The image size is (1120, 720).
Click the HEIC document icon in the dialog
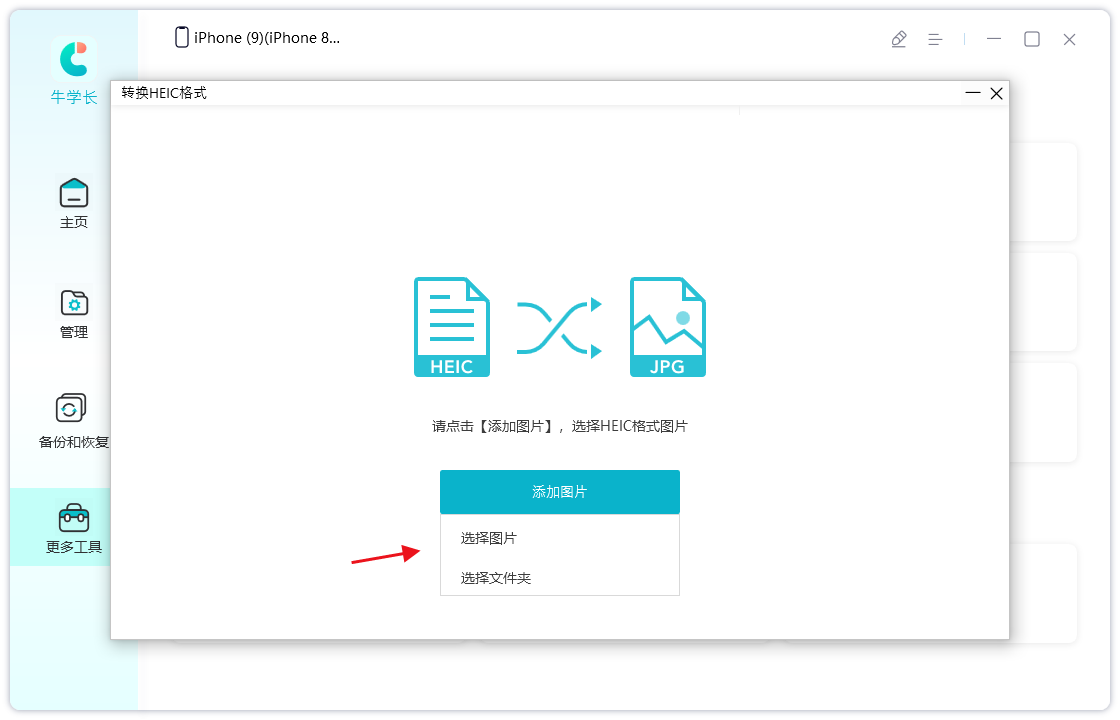(451, 325)
